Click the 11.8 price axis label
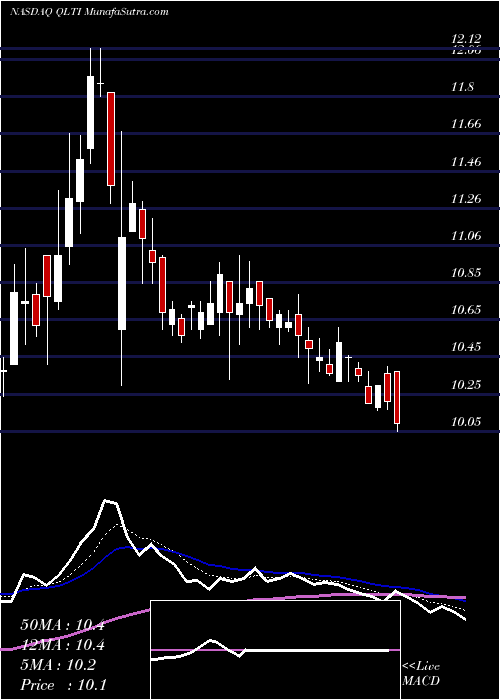This screenshot has width=500, height=700. pyautogui.click(x=462, y=87)
